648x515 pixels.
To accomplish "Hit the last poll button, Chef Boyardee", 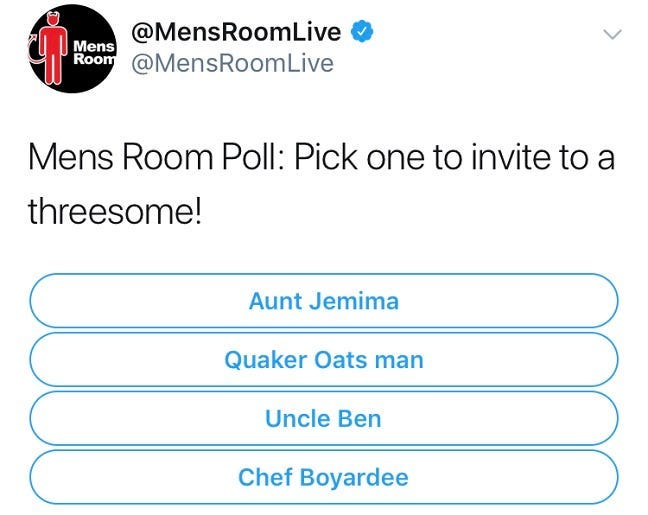I will [x=323, y=477].
